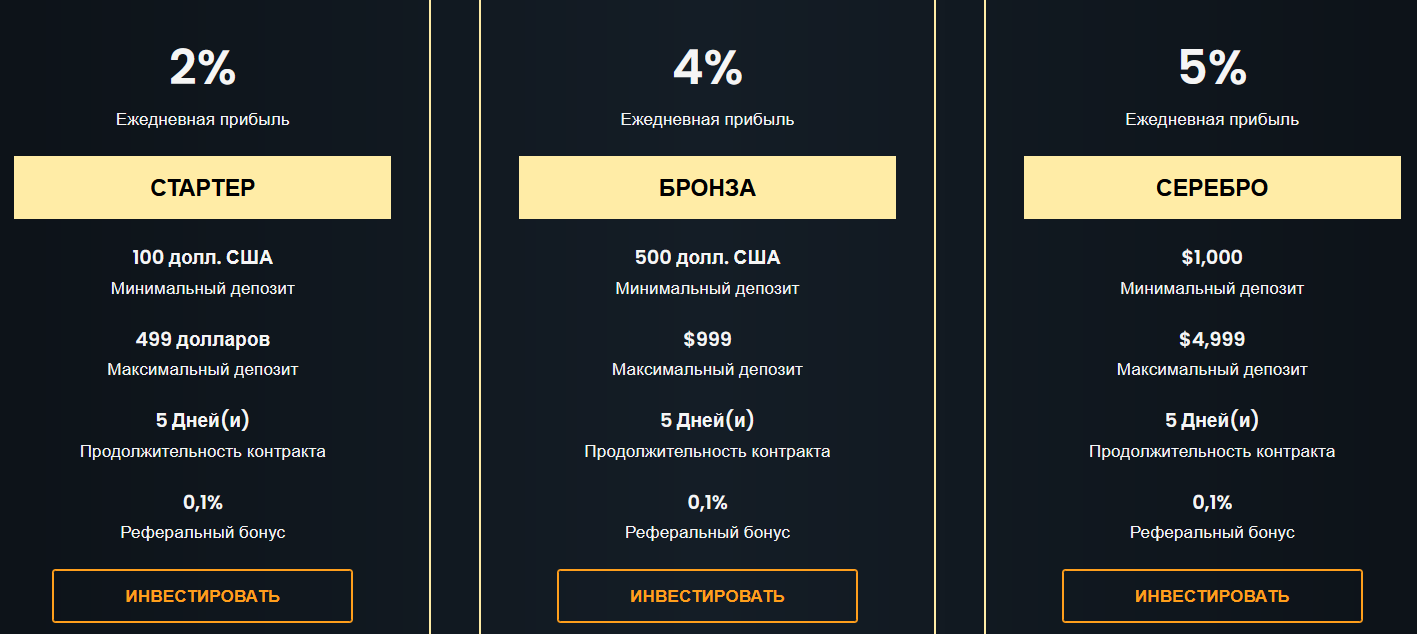Click the $1,000 minimum deposit value
This screenshot has height=634, width=1417.
click(1212, 257)
